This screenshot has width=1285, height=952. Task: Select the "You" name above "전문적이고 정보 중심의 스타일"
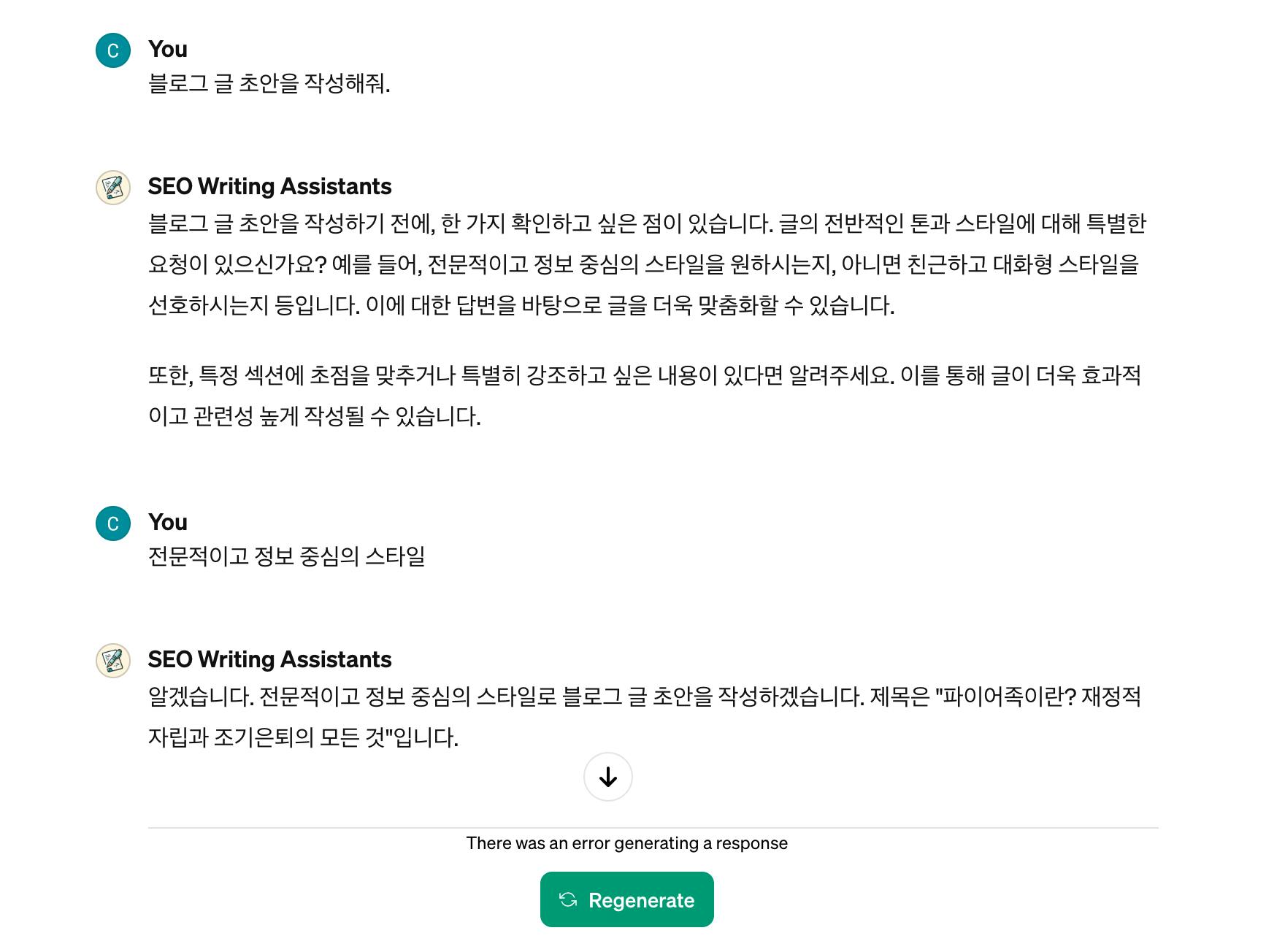(x=167, y=522)
